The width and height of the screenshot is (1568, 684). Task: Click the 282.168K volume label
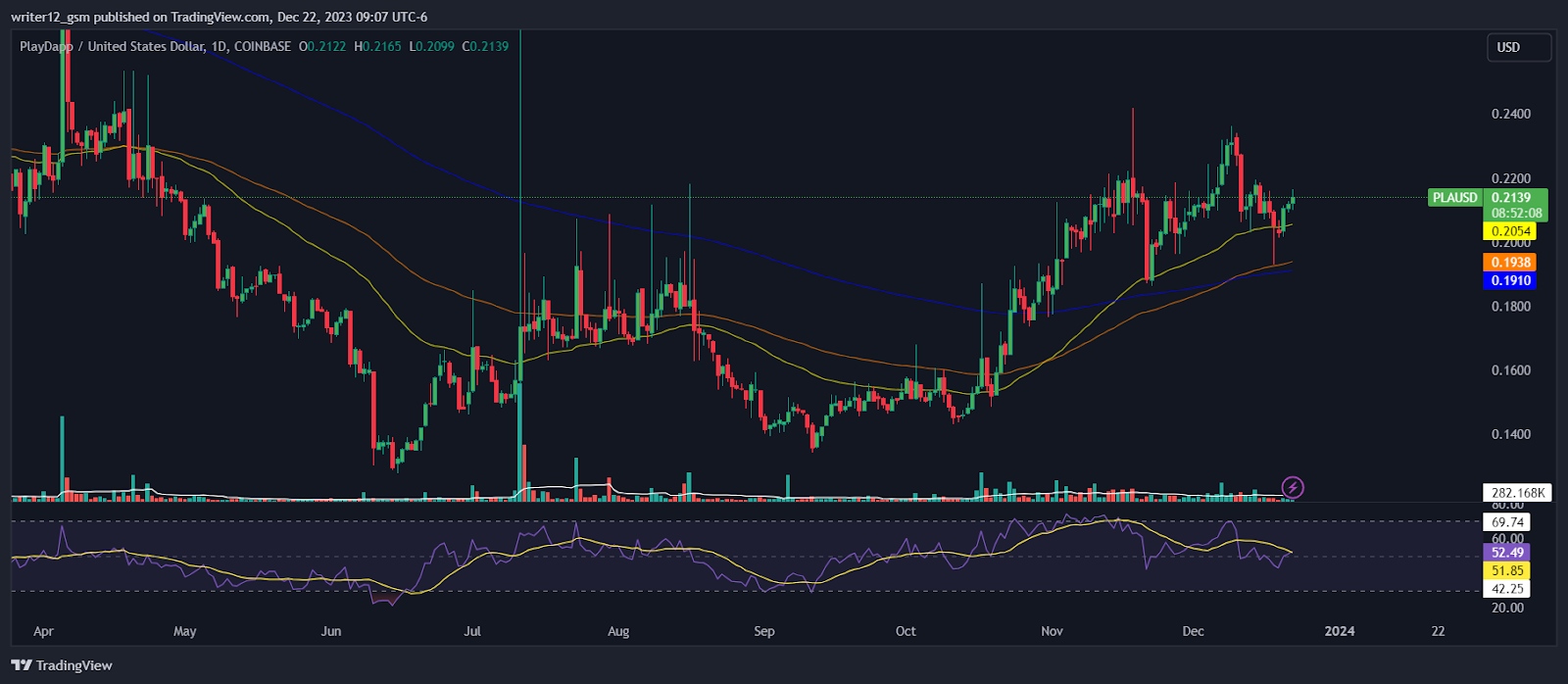tap(1518, 493)
